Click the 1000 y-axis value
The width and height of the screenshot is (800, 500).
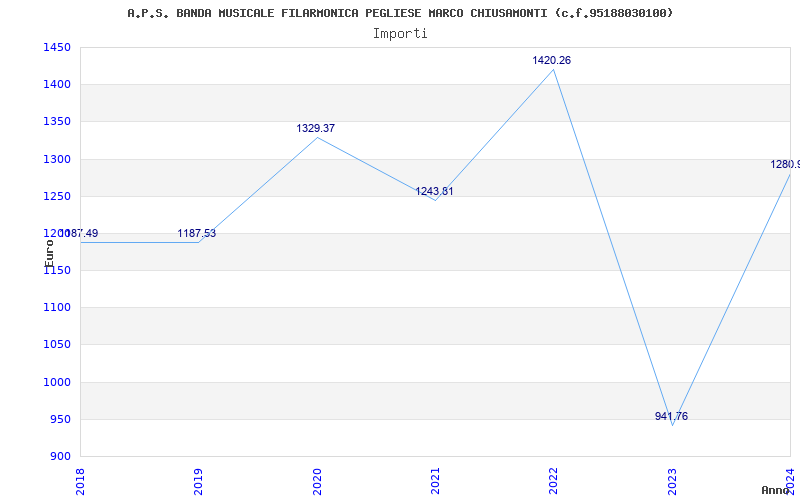coord(57,382)
